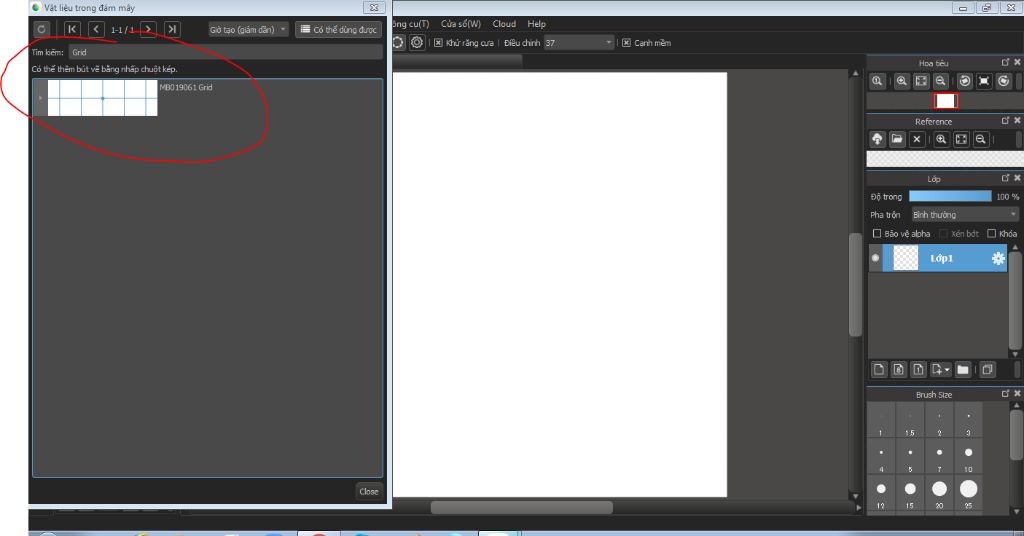The image size is (1024, 536).
Task: Click the 'Có thể dùng được' button
Action: coord(338,29)
